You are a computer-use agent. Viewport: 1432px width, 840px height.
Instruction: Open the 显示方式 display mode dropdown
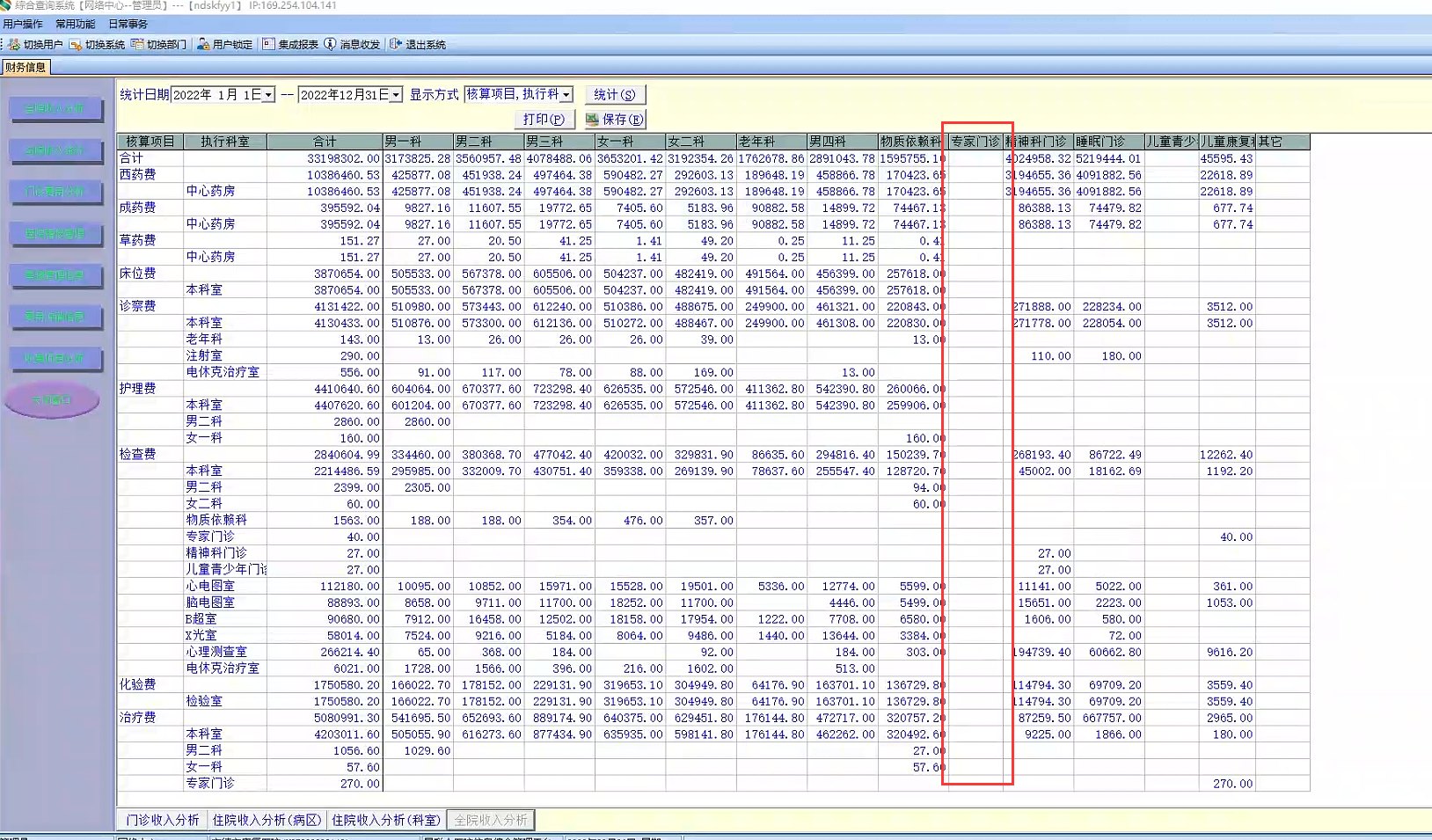pyautogui.click(x=566, y=94)
